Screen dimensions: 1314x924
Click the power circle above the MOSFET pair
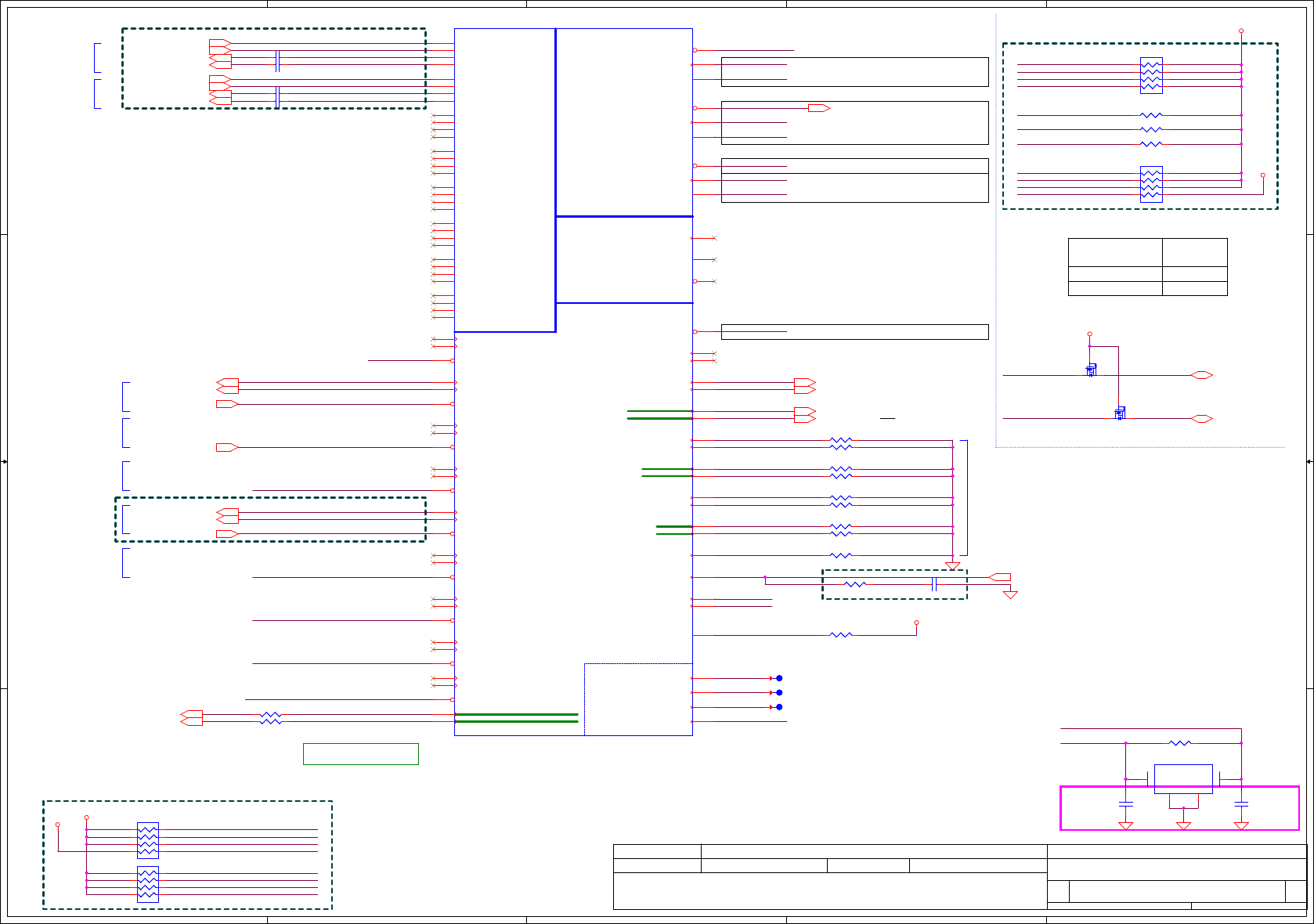coord(1089,334)
